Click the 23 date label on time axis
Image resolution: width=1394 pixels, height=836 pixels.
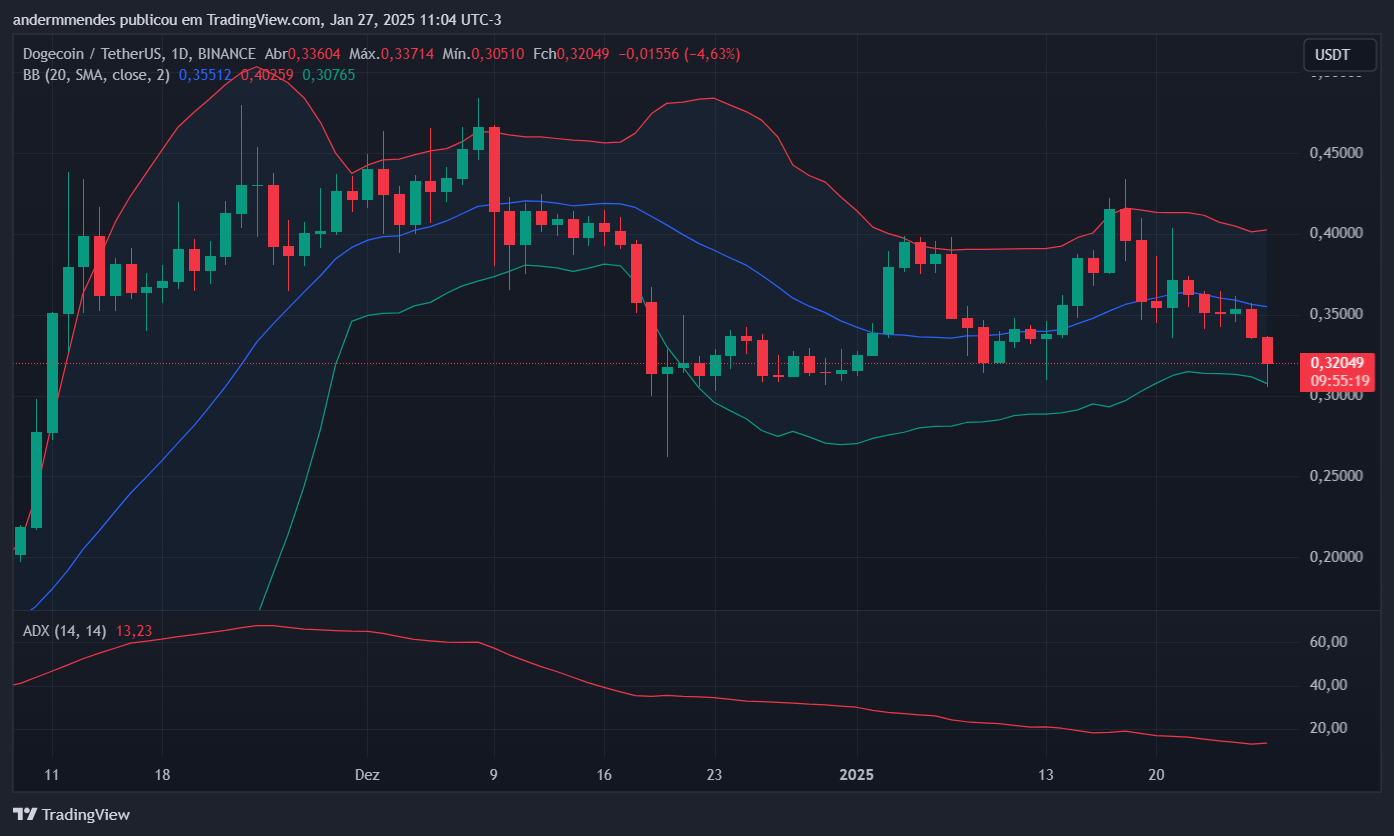pos(713,775)
